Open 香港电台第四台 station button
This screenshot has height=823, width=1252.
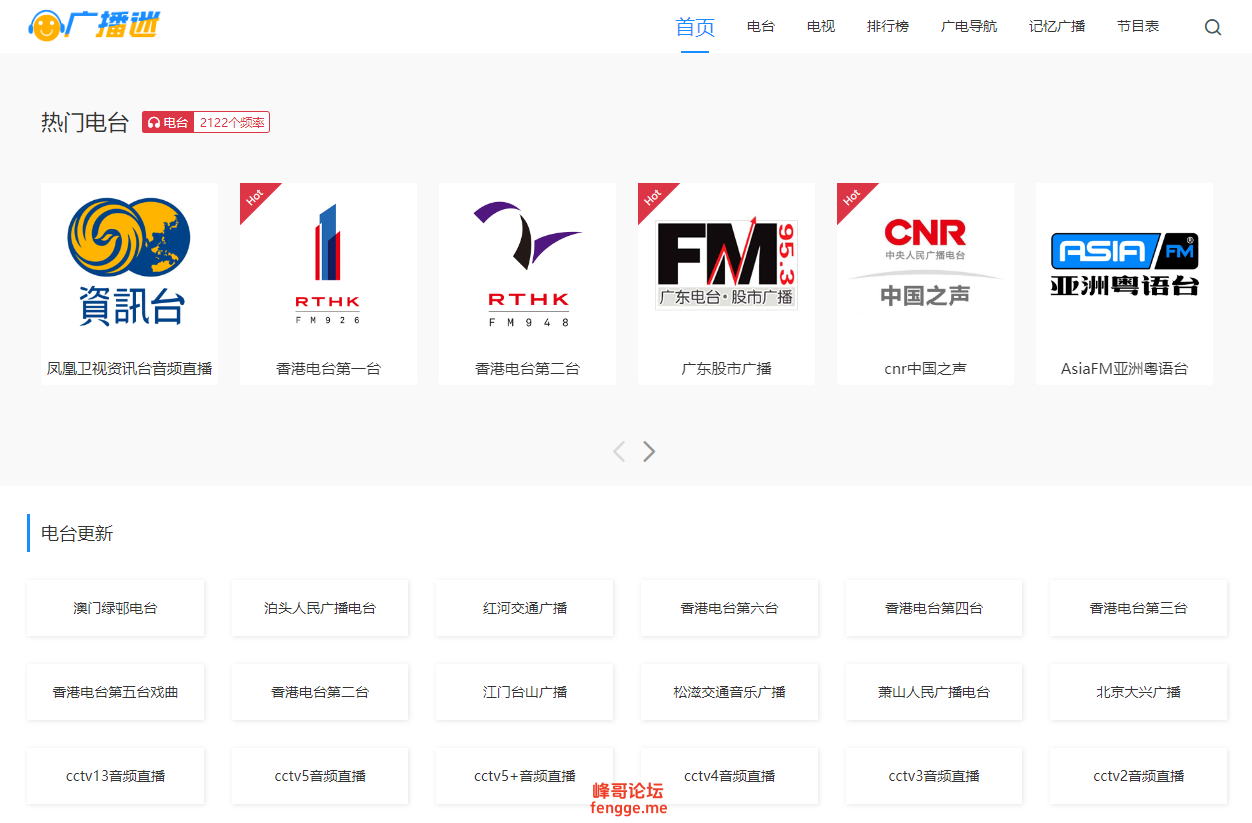(x=933, y=608)
